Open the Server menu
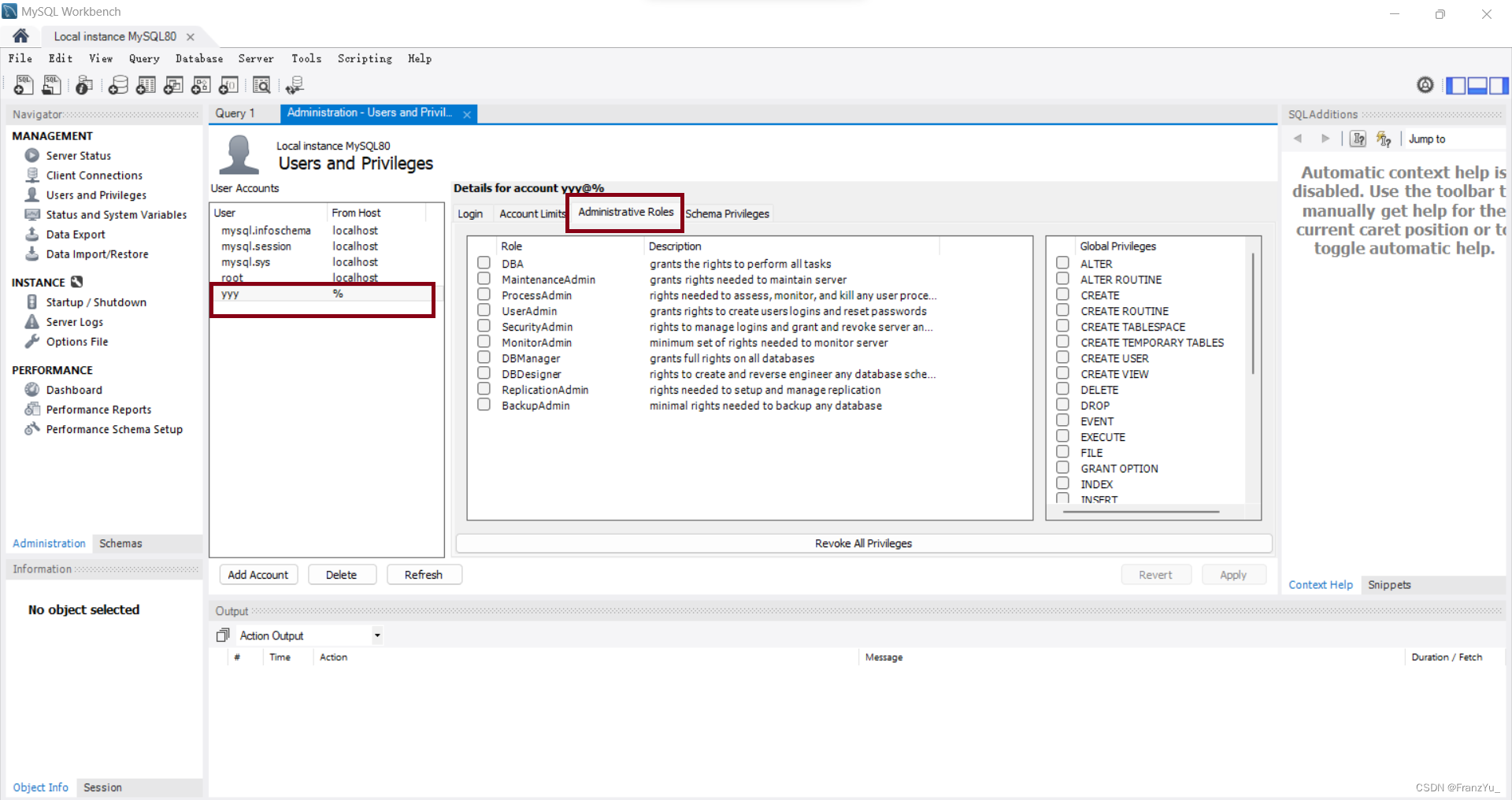This screenshot has height=800, width=1512. [256, 58]
